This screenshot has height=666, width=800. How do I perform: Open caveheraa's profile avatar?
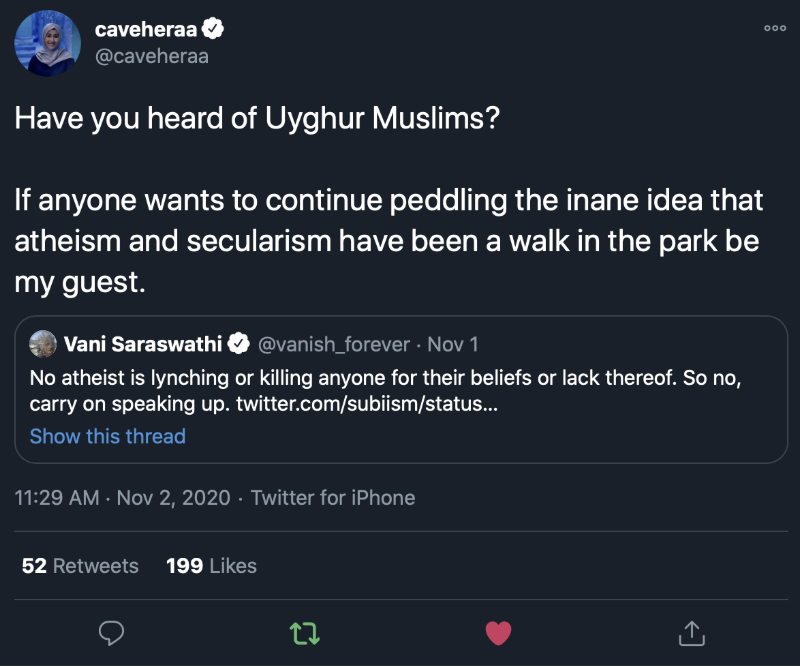(x=46, y=44)
